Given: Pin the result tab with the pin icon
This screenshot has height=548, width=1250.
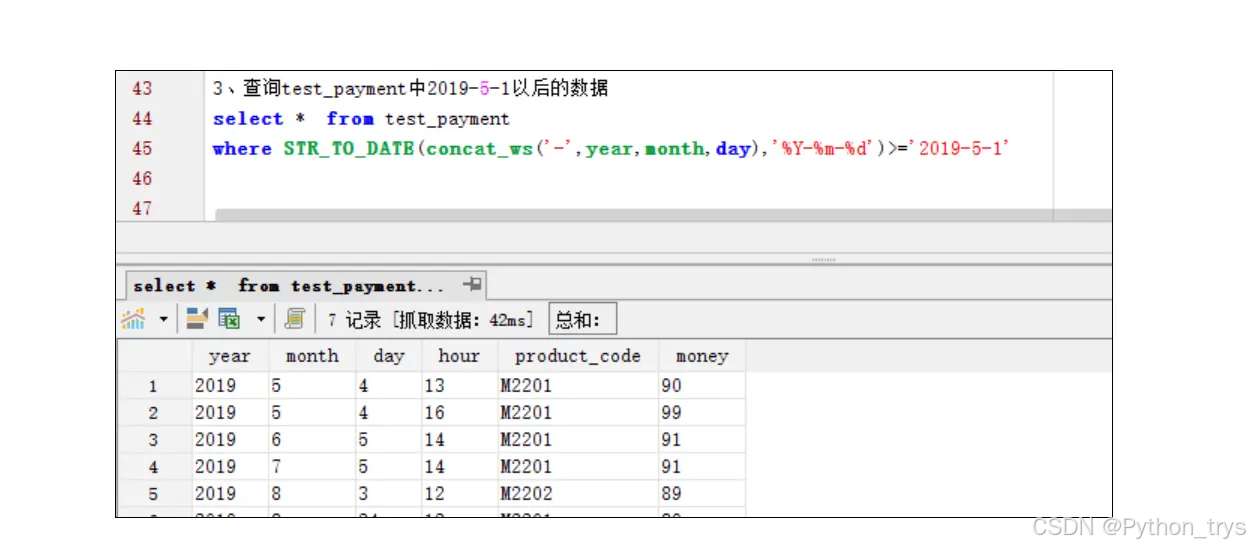Looking at the screenshot, I should [472, 284].
